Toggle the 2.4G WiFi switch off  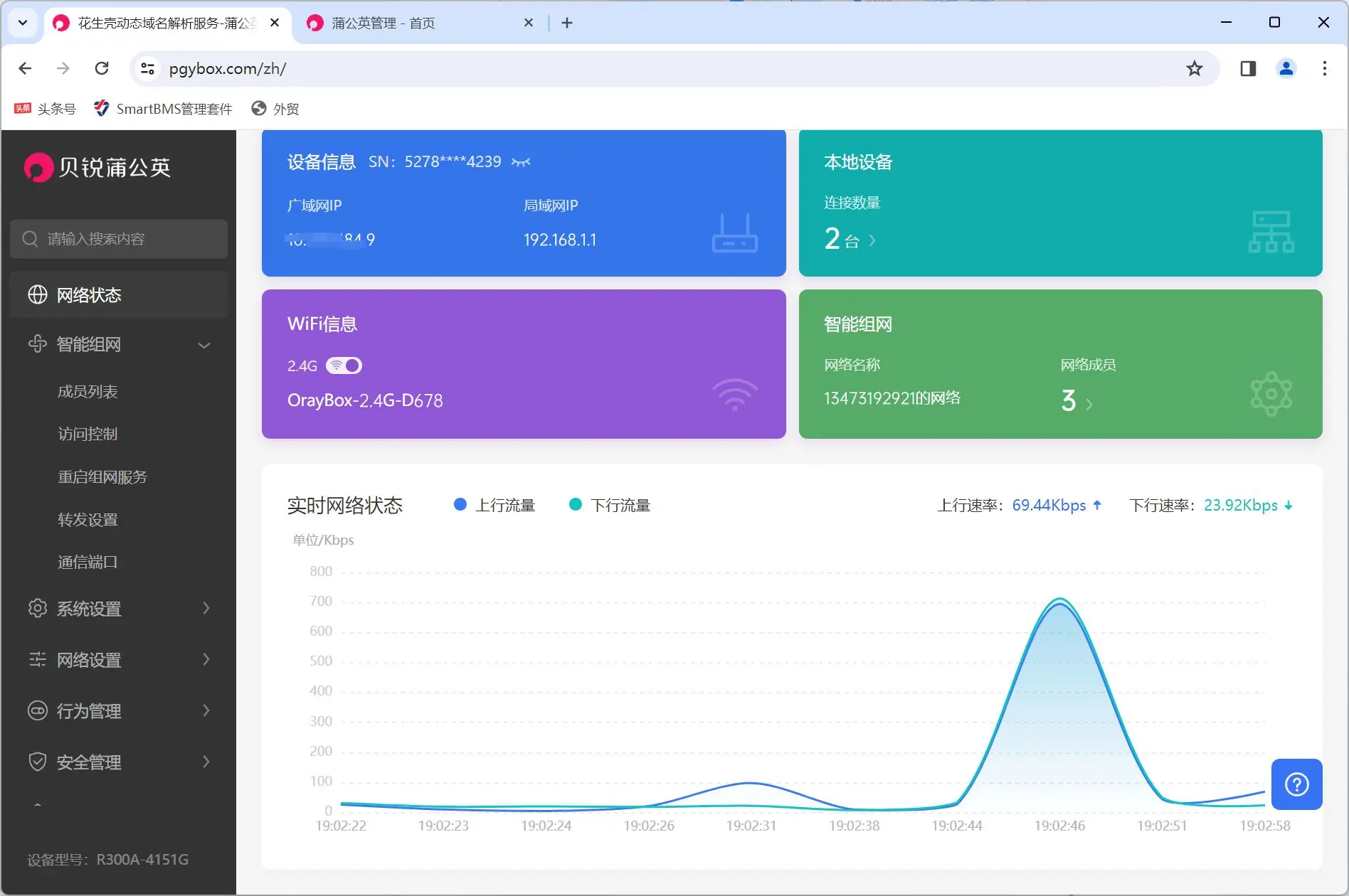point(344,366)
